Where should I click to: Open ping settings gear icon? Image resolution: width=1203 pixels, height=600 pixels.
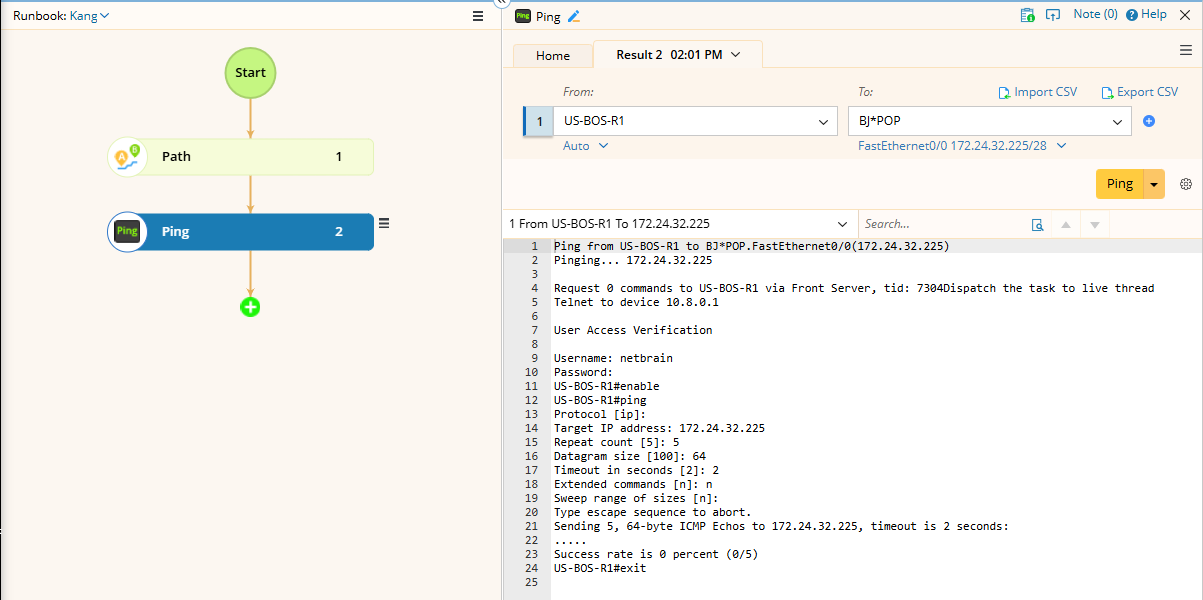pyautogui.click(x=1186, y=184)
